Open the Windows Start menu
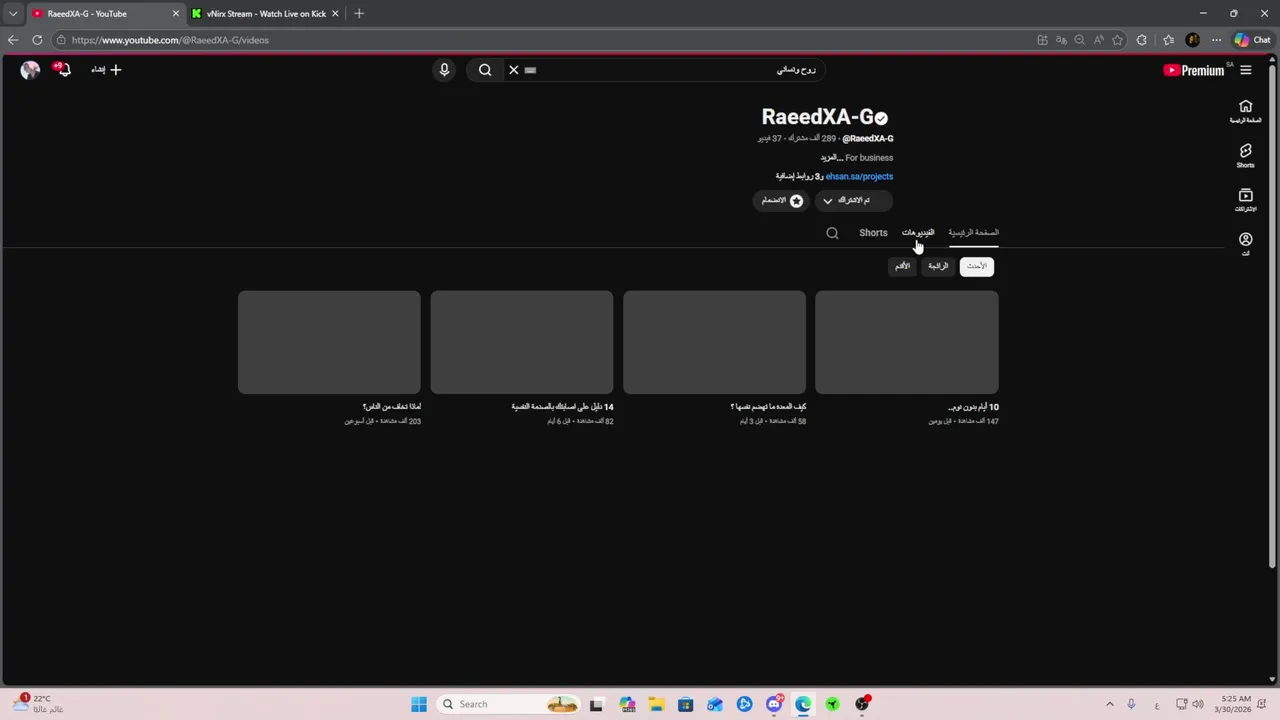 point(419,704)
